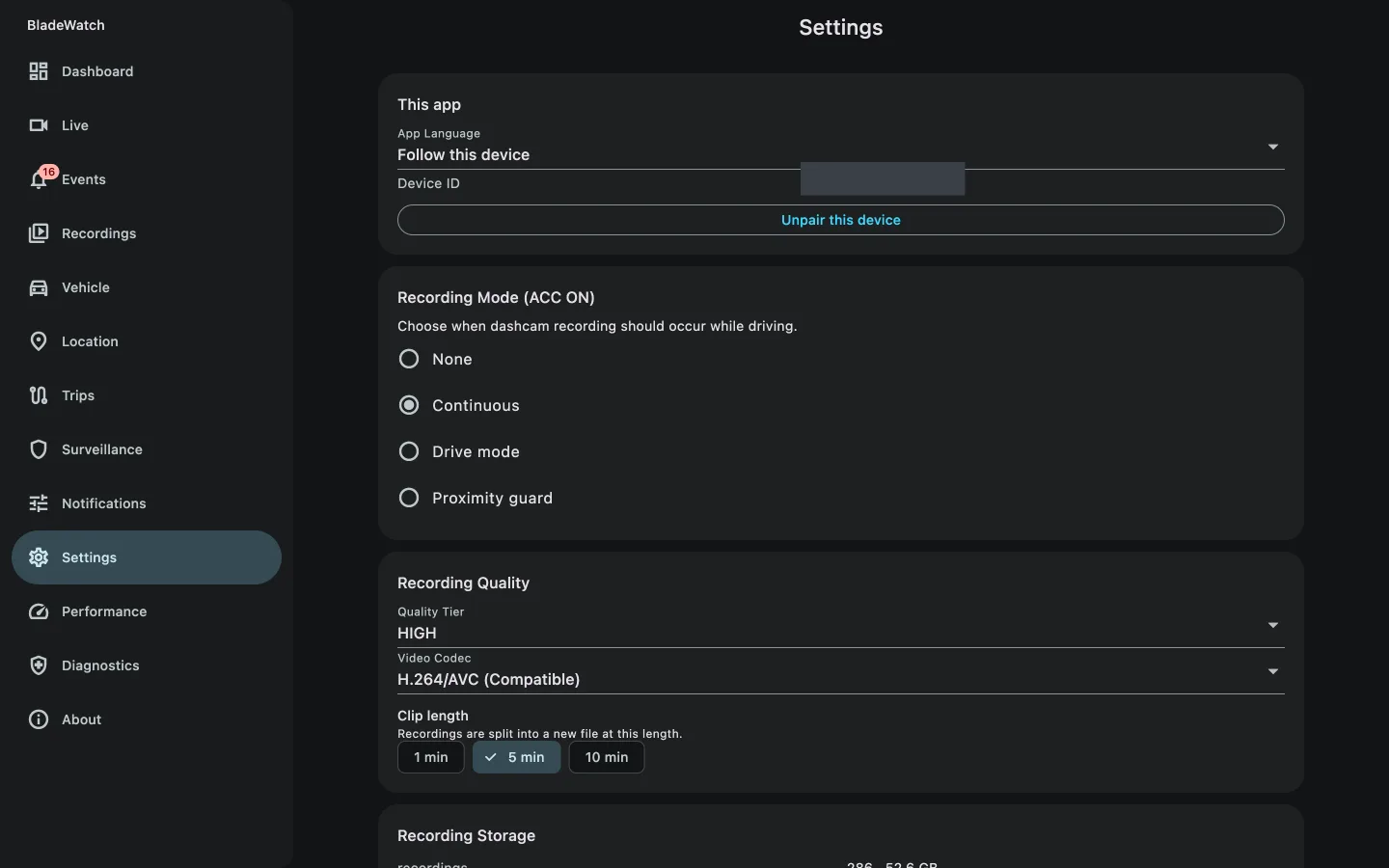Go to Surveillance

pyautogui.click(x=147, y=449)
